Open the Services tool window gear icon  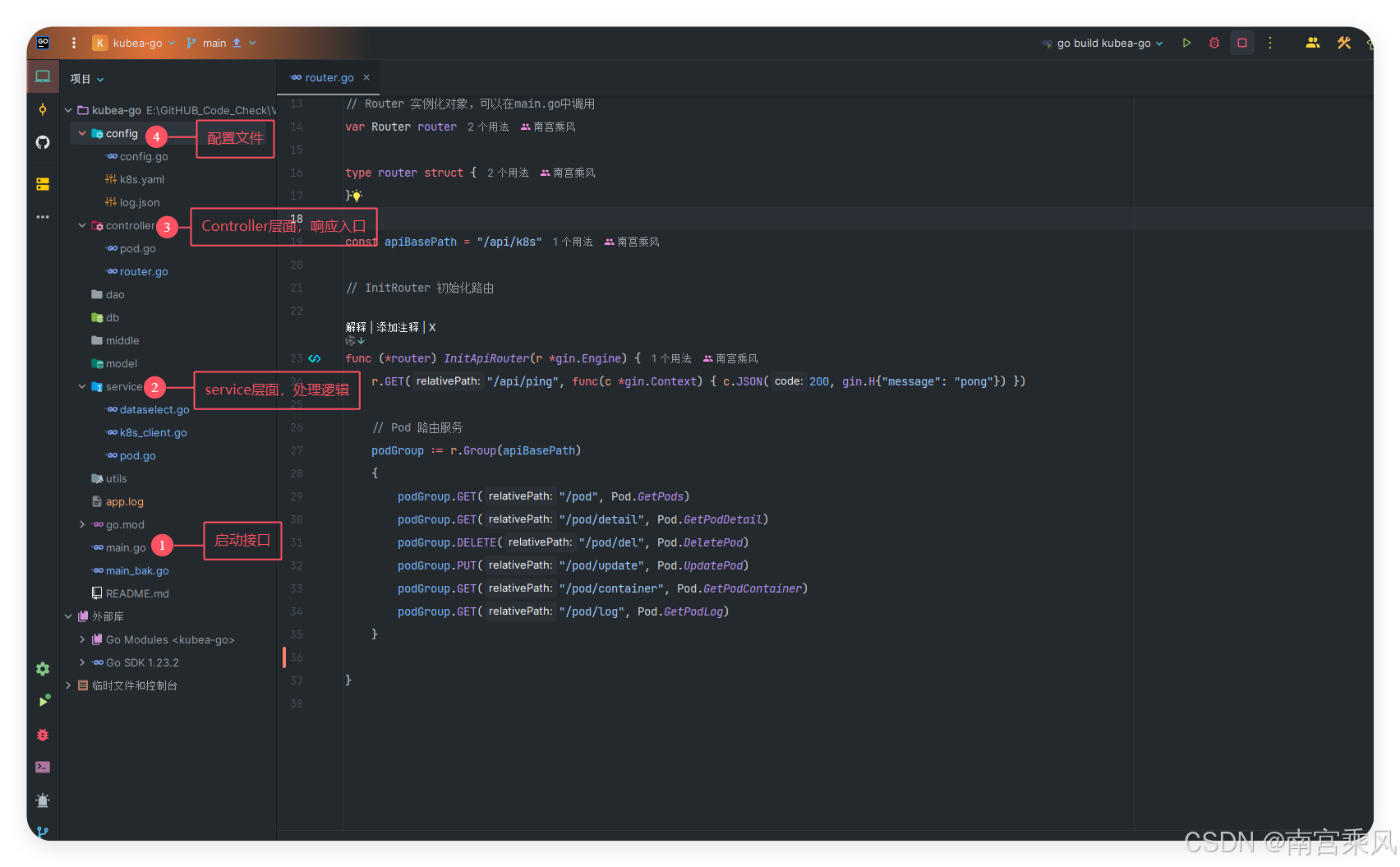click(x=43, y=669)
